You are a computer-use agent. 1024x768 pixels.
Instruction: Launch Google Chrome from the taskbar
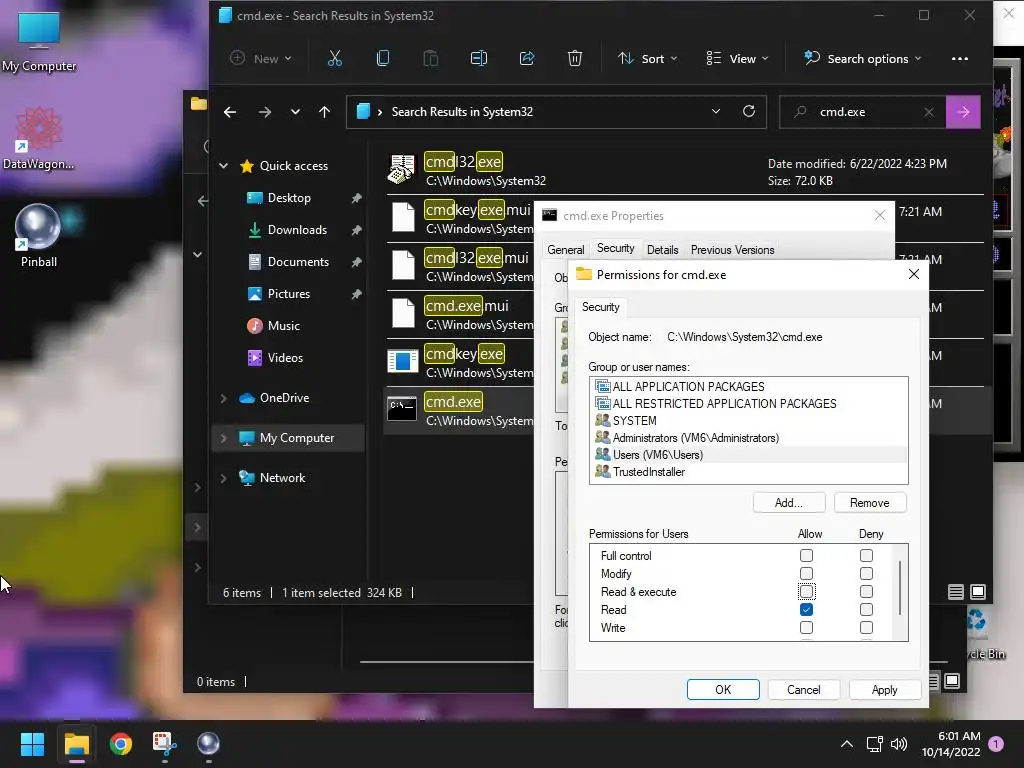(120, 744)
